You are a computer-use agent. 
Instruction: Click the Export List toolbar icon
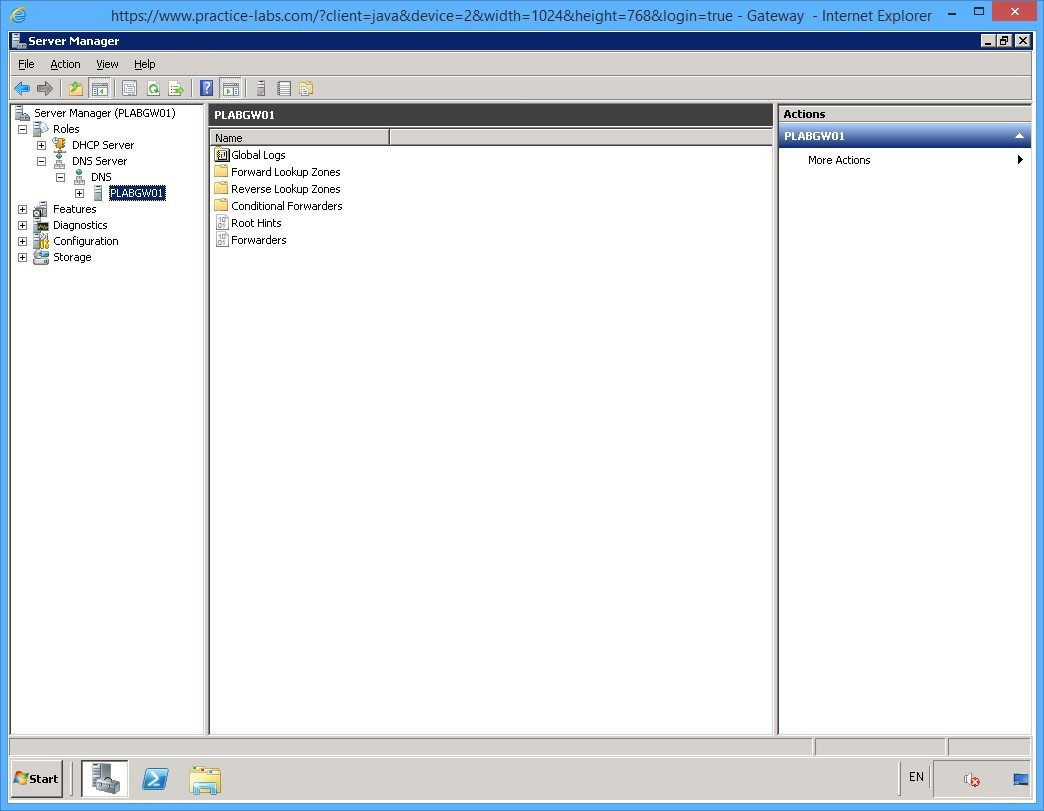coord(177,88)
